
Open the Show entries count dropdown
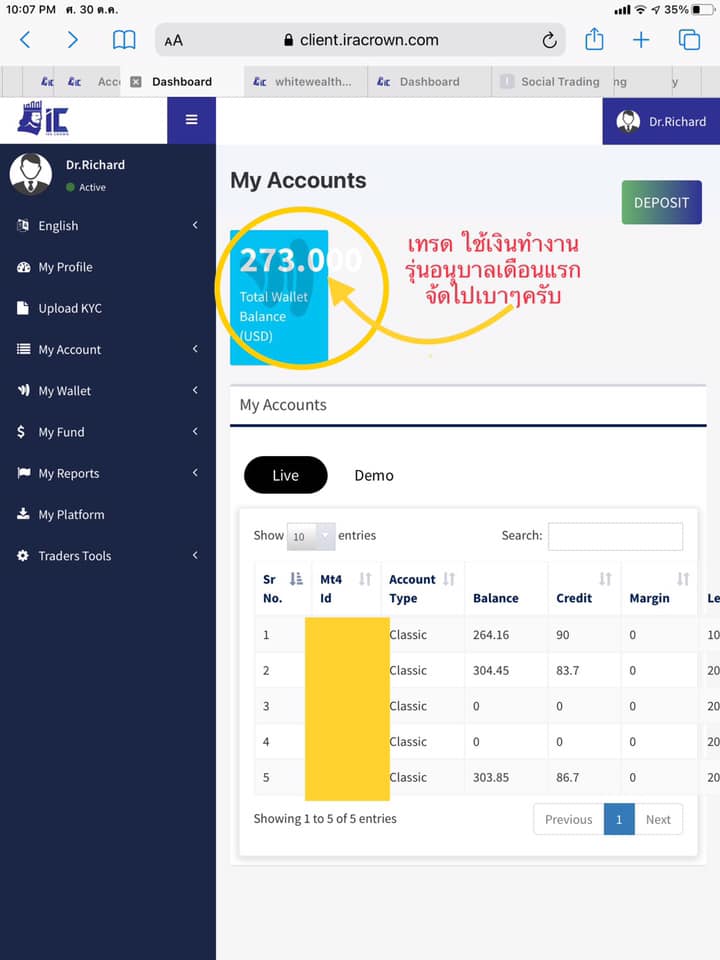click(x=311, y=536)
